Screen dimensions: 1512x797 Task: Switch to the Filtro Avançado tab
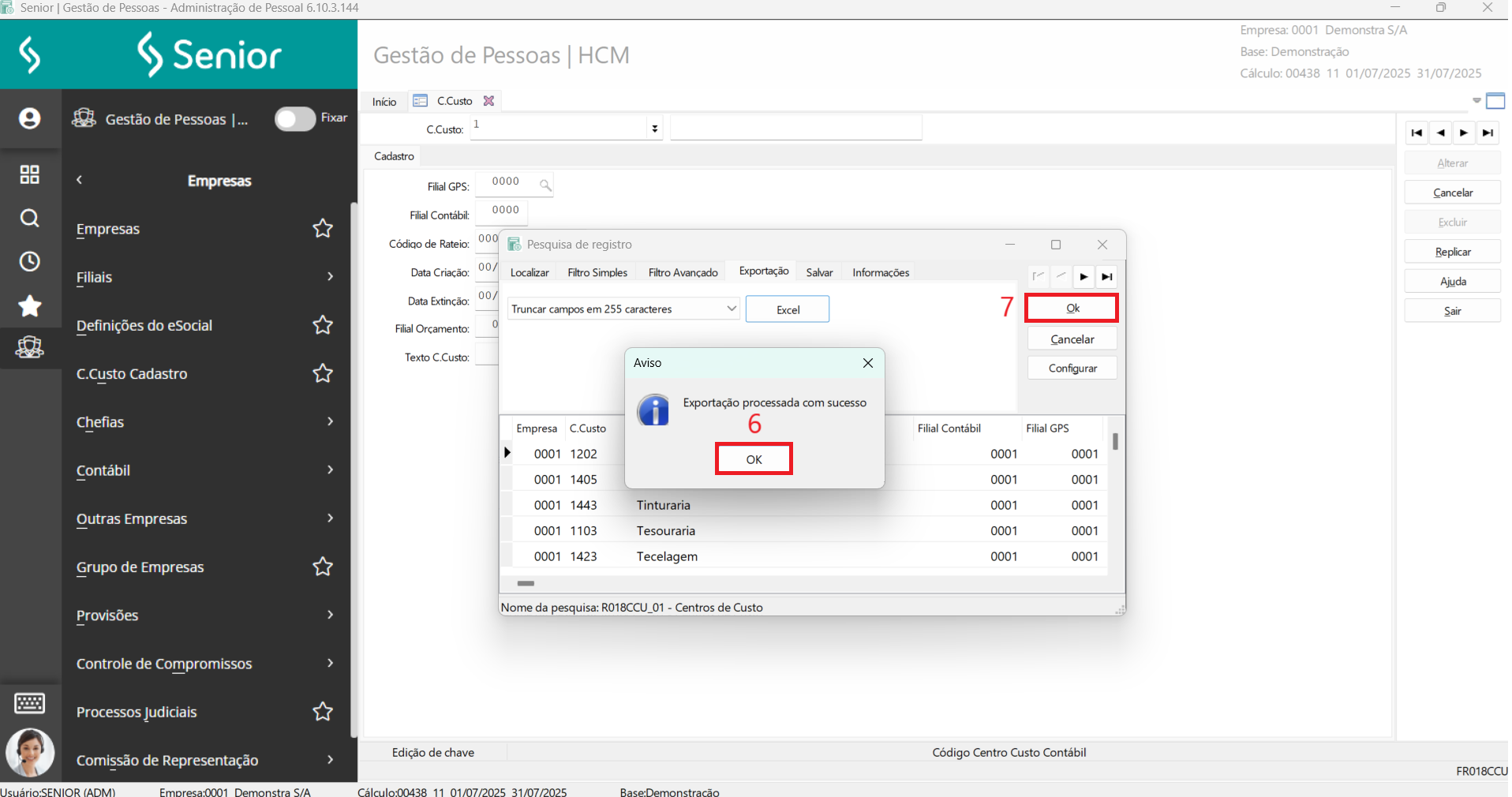(x=683, y=272)
